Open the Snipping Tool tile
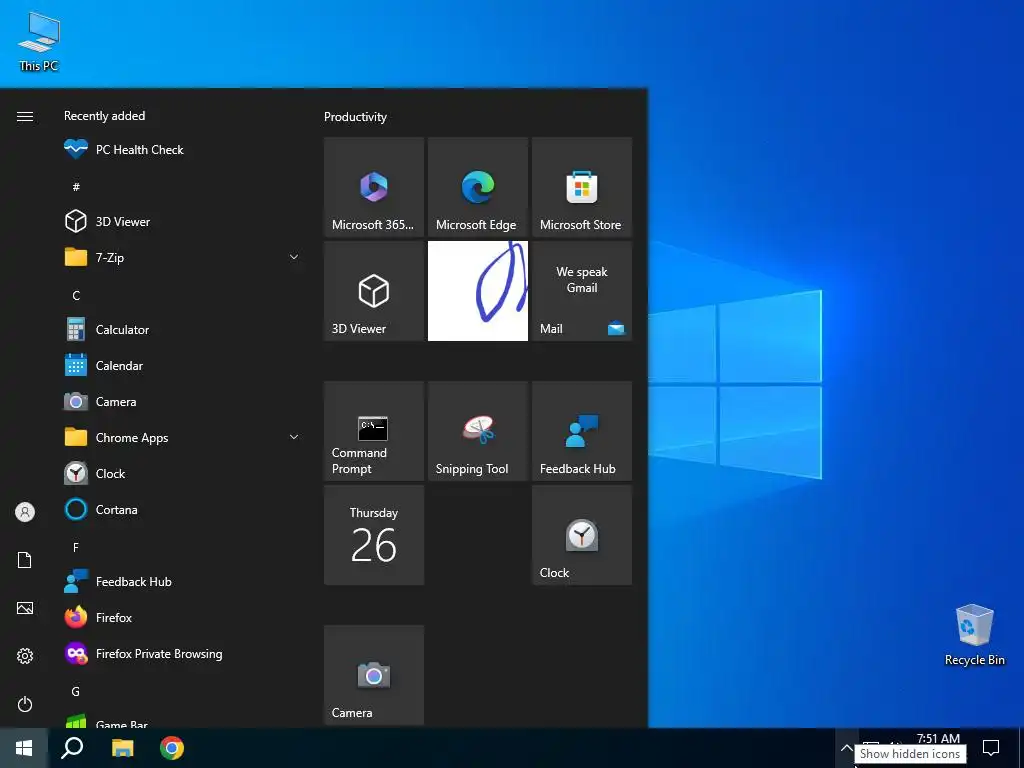Viewport: 1024px width, 768px height. pyautogui.click(x=478, y=431)
